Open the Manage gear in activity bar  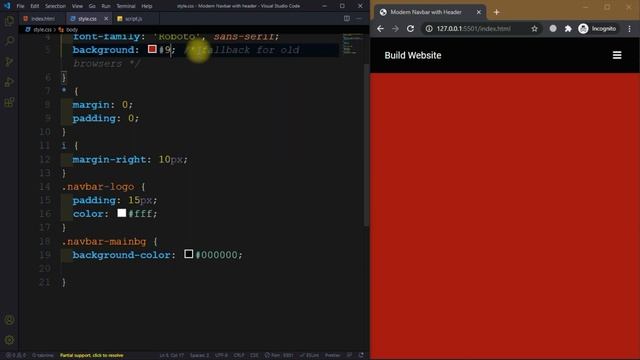pos(9,340)
